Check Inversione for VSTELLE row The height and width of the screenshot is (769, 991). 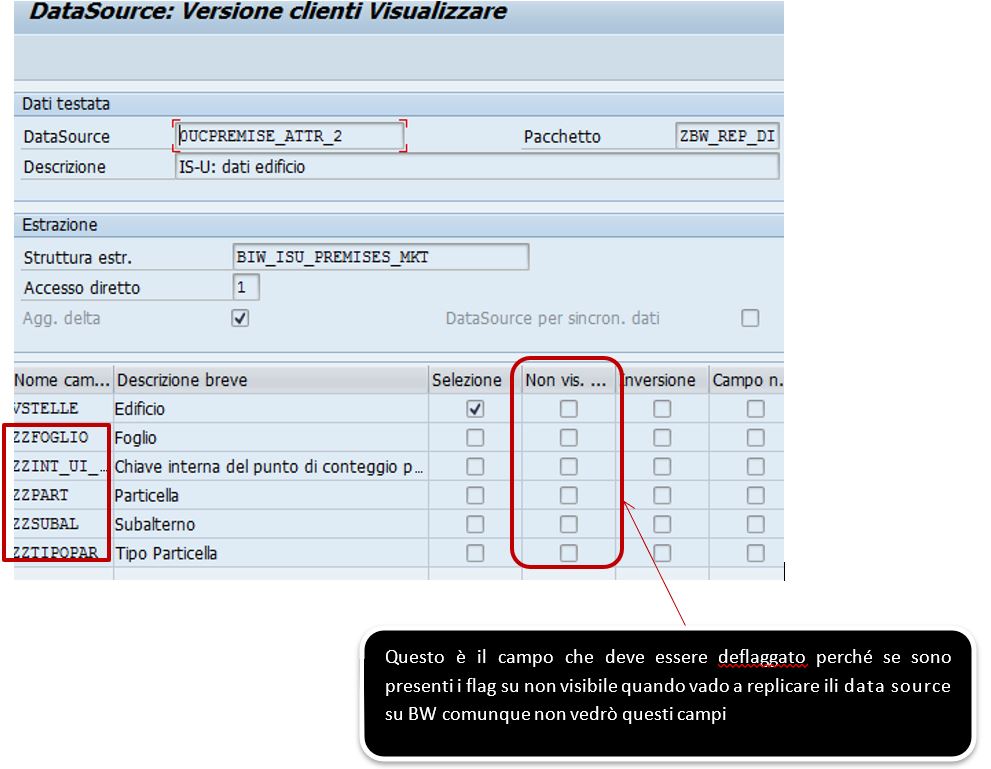pyautogui.click(x=662, y=409)
